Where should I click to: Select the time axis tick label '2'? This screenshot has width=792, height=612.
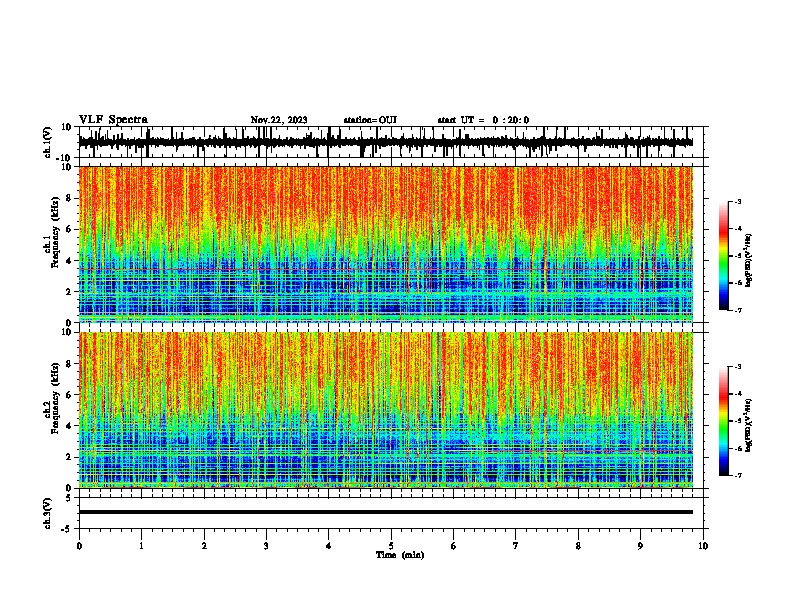tap(204, 546)
